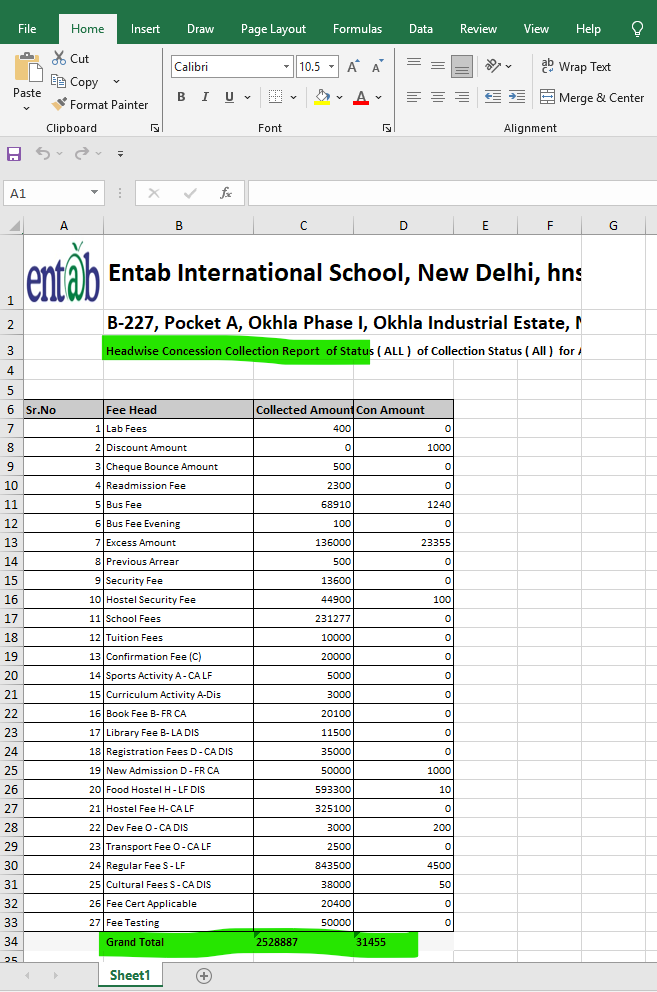Decrease font size with small A icon
The image size is (657, 992).
pyautogui.click(x=377, y=66)
